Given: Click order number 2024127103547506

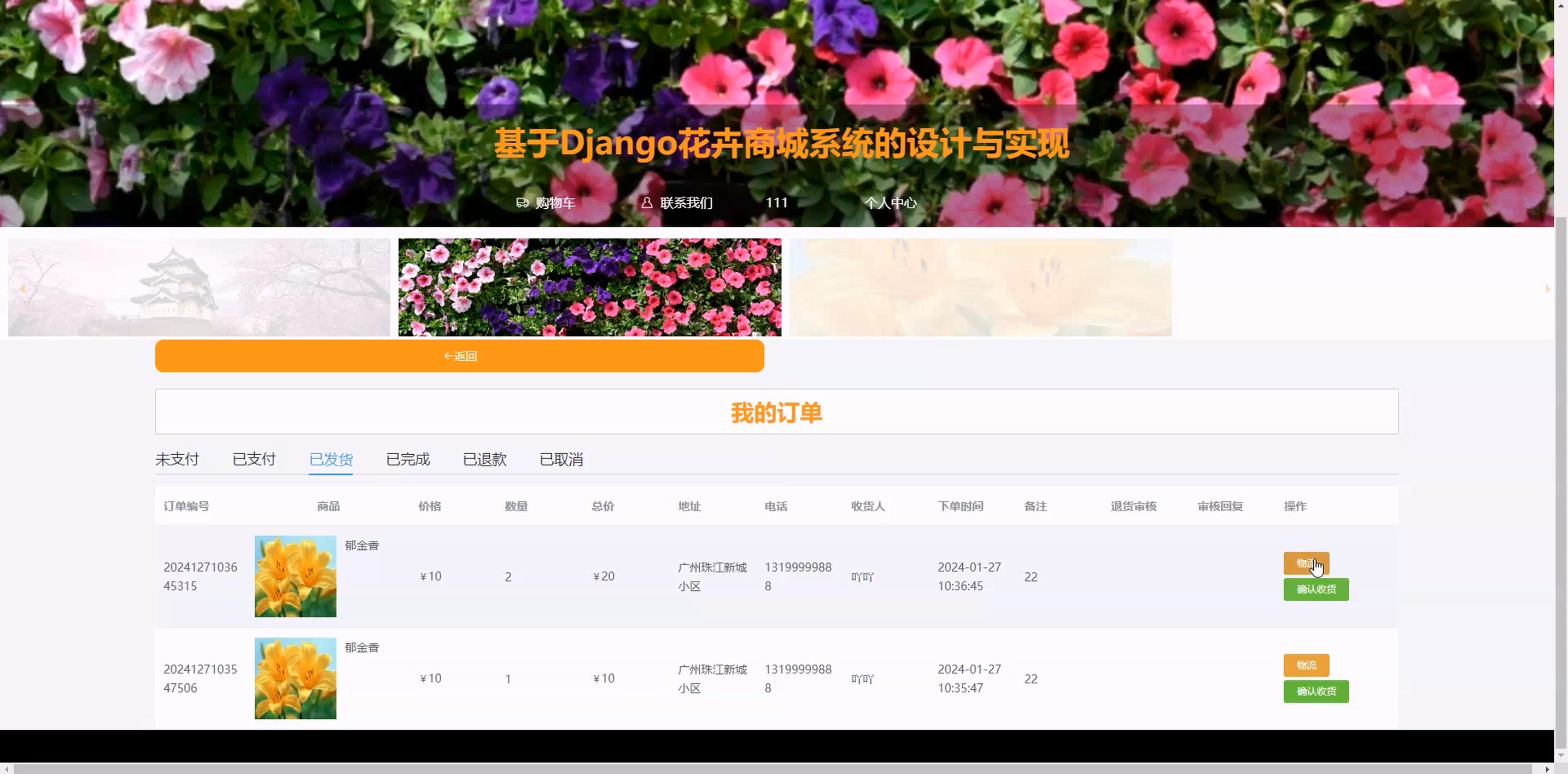Looking at the screenshot, I should click(x=200, y=678).
